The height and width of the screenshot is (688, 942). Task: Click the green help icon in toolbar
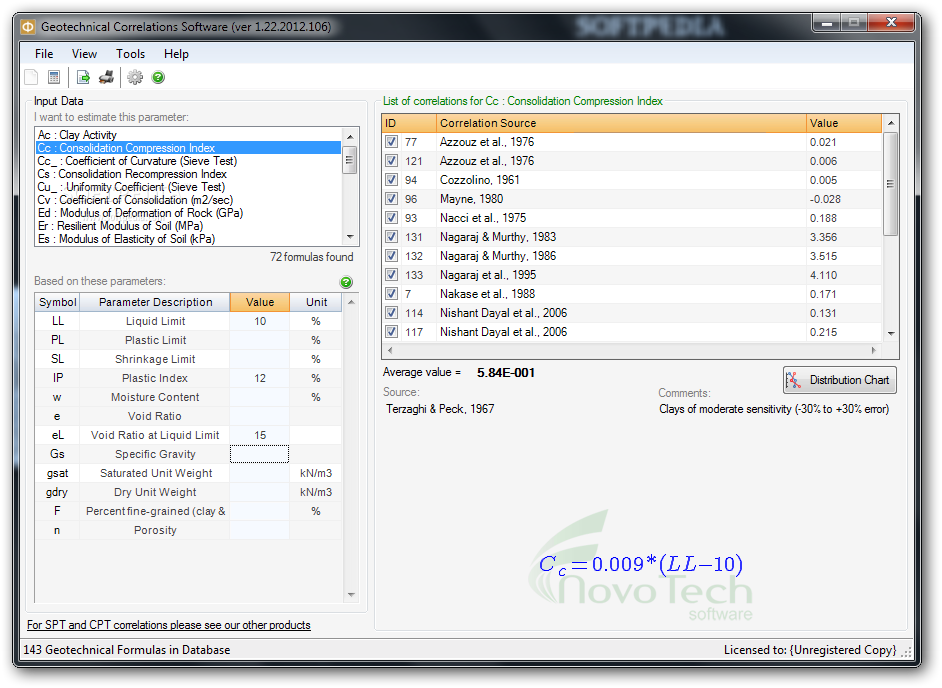[158, 78]
